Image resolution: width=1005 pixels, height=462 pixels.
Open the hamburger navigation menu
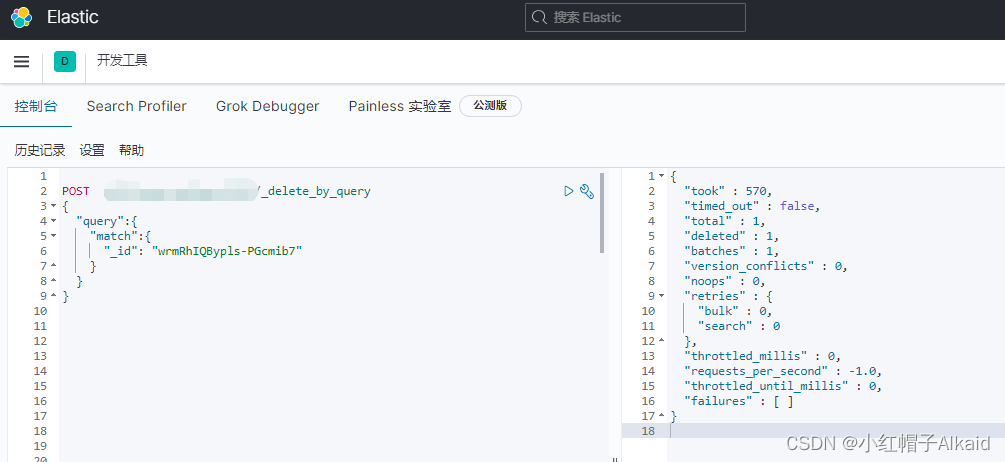22,62
